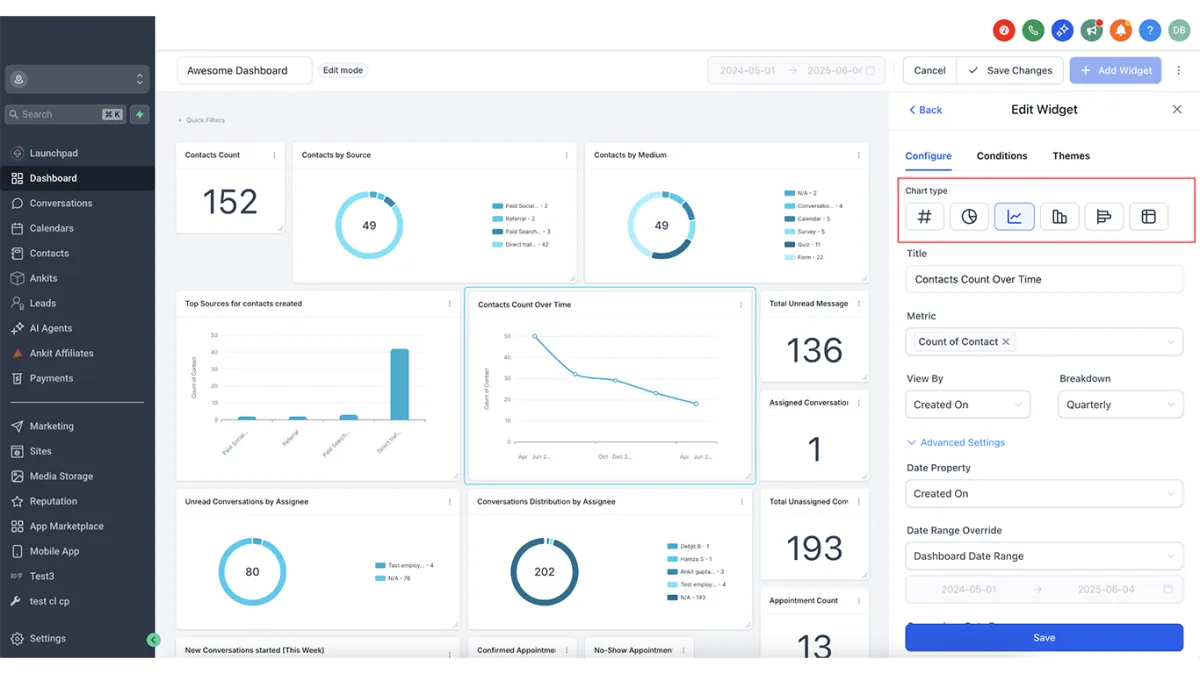Open Total Unread Message widget options menu

coord(859,303)
